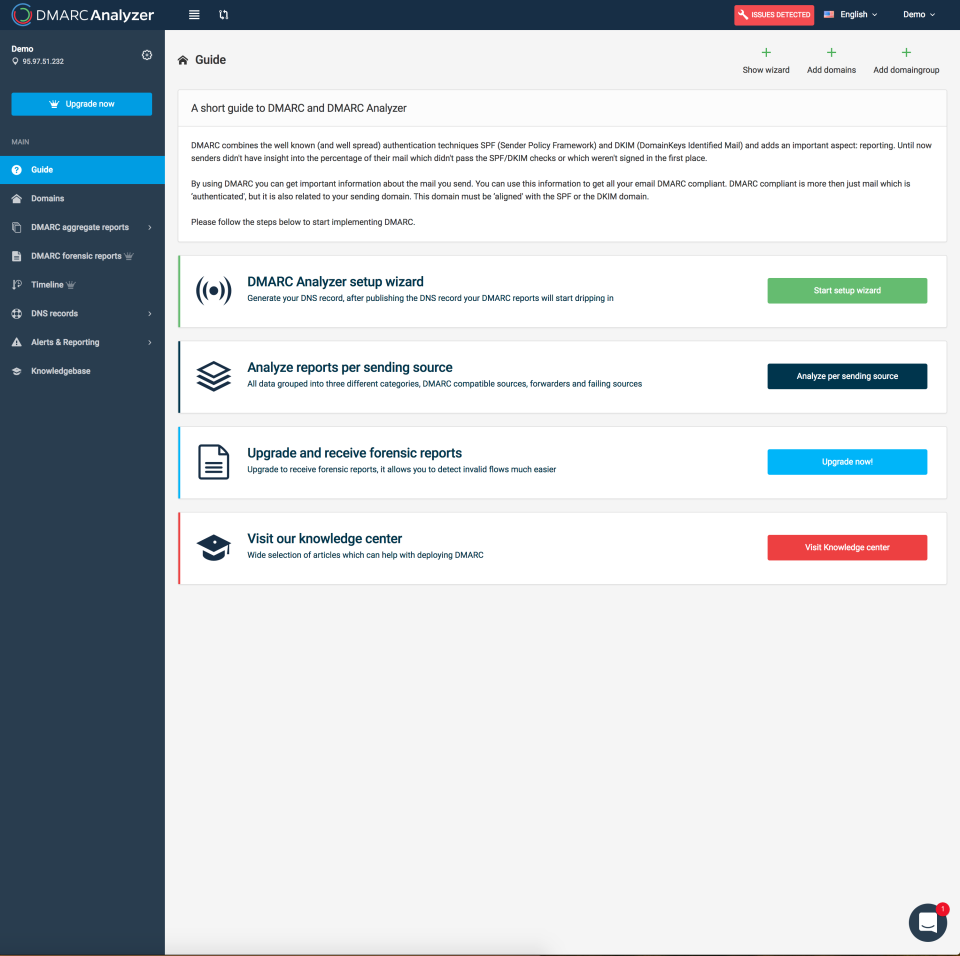Click Upgrade and receive forensic reports heading
The image size is (960, 956).
pos(354,453)
